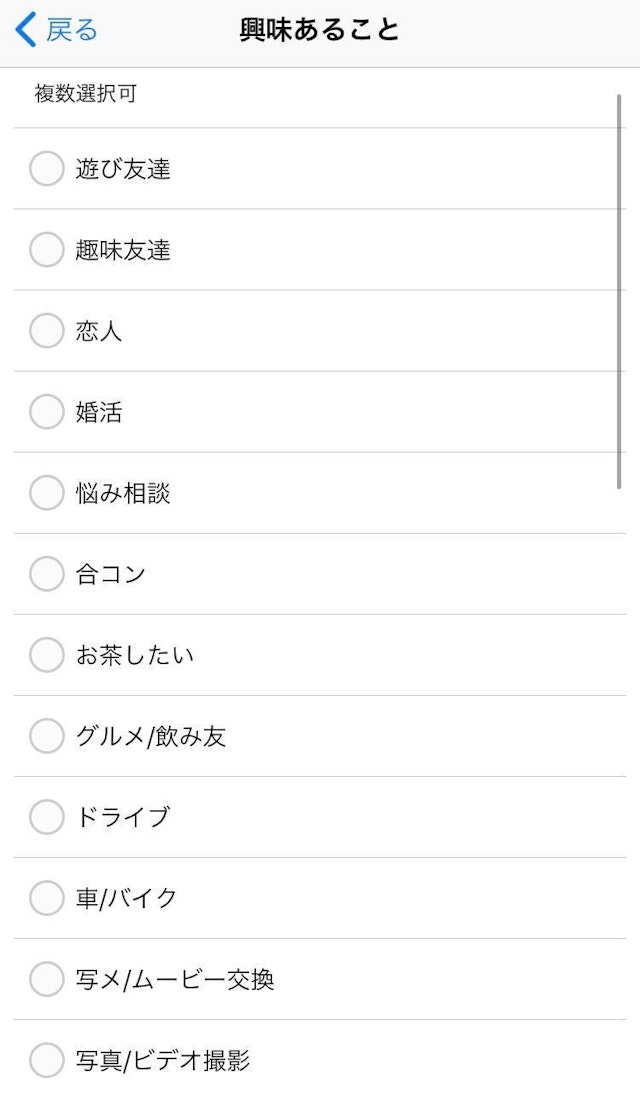Viewport: 640px width, 1096px height.
Task: Tap the 複数選択可 header label
Action: 86,94
